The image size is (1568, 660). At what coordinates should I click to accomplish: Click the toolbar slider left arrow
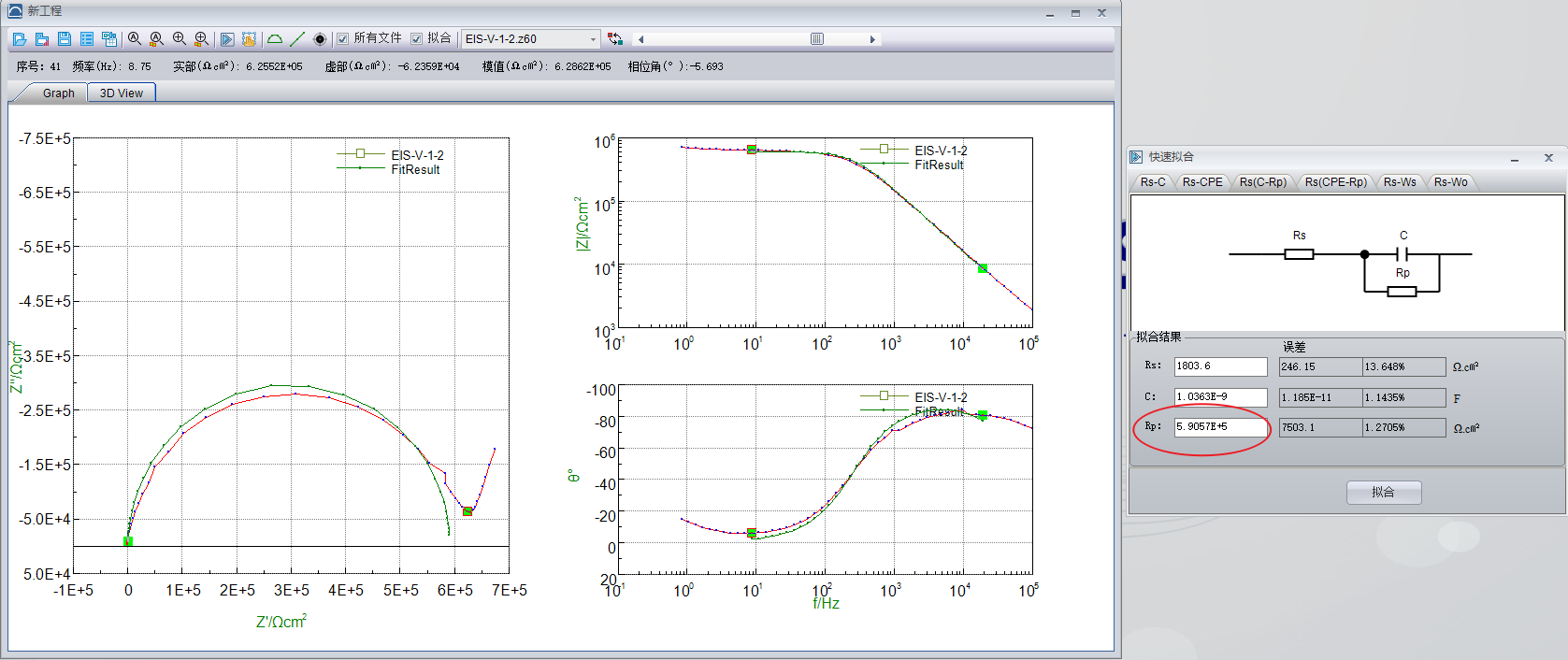[640, 39]
